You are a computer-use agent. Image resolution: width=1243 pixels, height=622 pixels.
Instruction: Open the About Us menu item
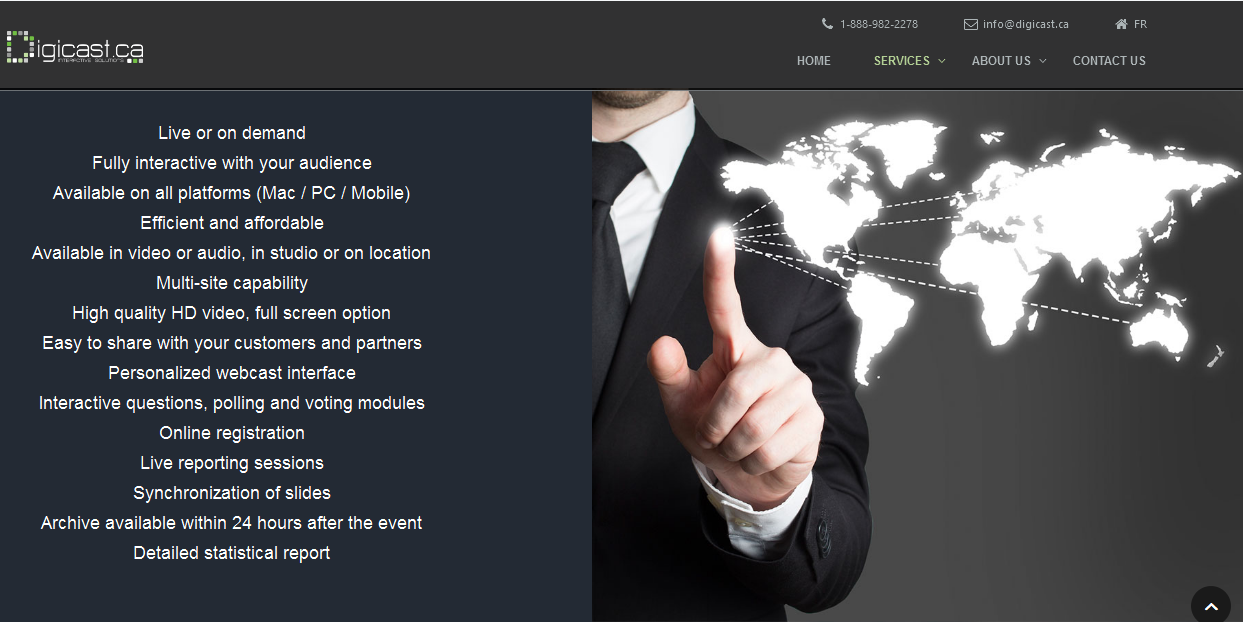coord(1000,61)
